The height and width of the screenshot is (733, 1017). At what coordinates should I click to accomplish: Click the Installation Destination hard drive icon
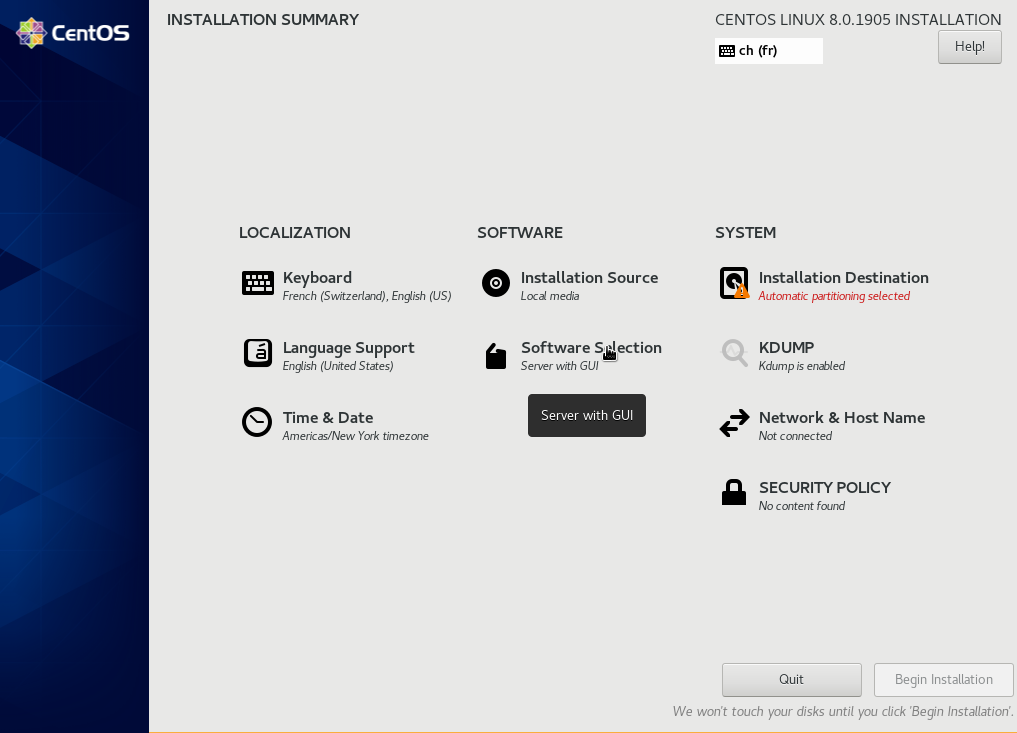(734, 284)
